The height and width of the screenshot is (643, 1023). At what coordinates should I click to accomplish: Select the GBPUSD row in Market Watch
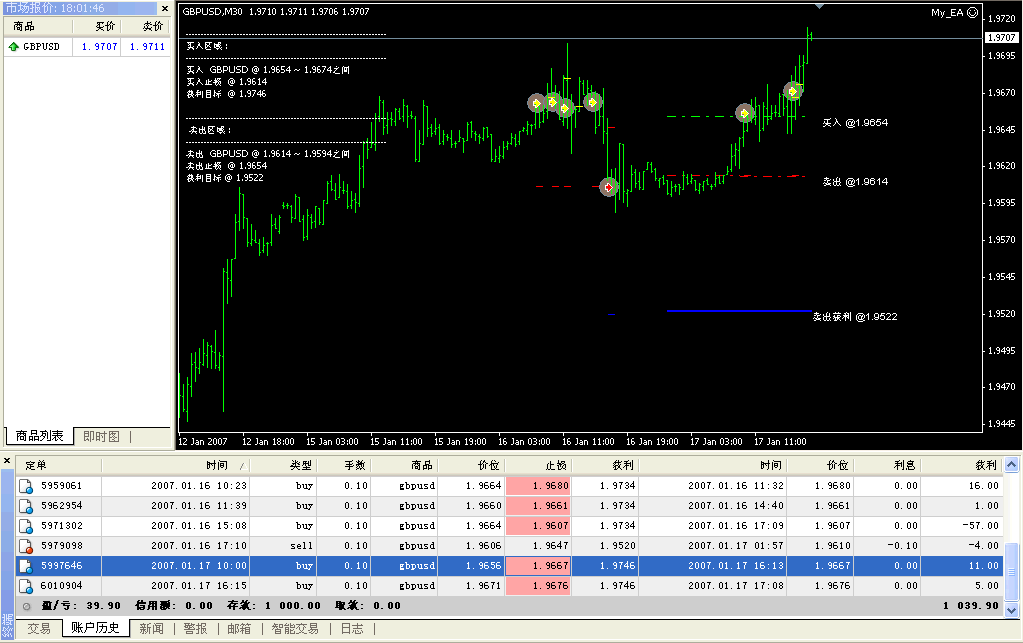87,46
